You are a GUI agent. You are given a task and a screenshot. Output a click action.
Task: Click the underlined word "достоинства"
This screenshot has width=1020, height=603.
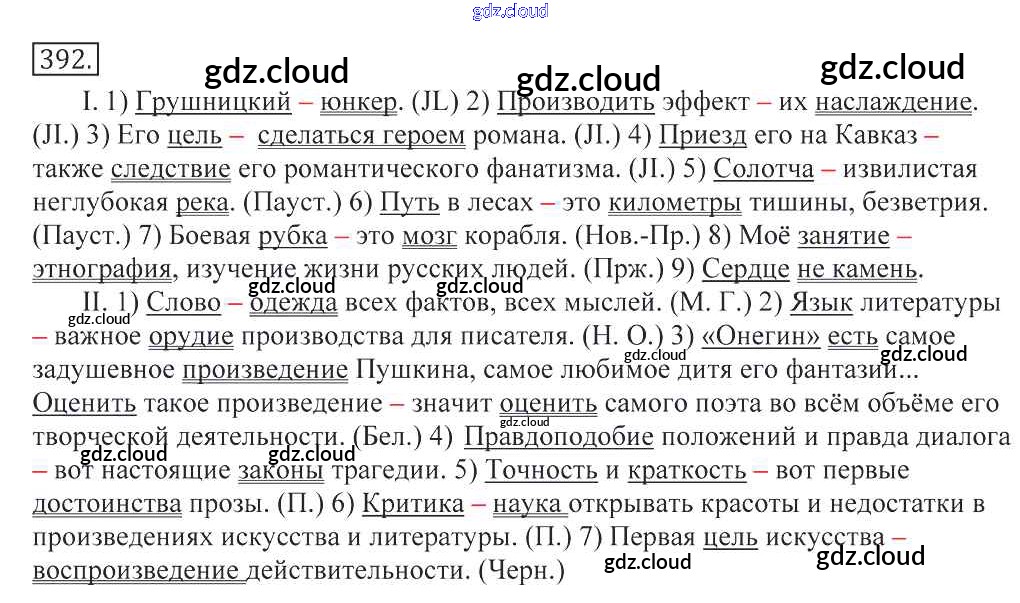(106, 504)
